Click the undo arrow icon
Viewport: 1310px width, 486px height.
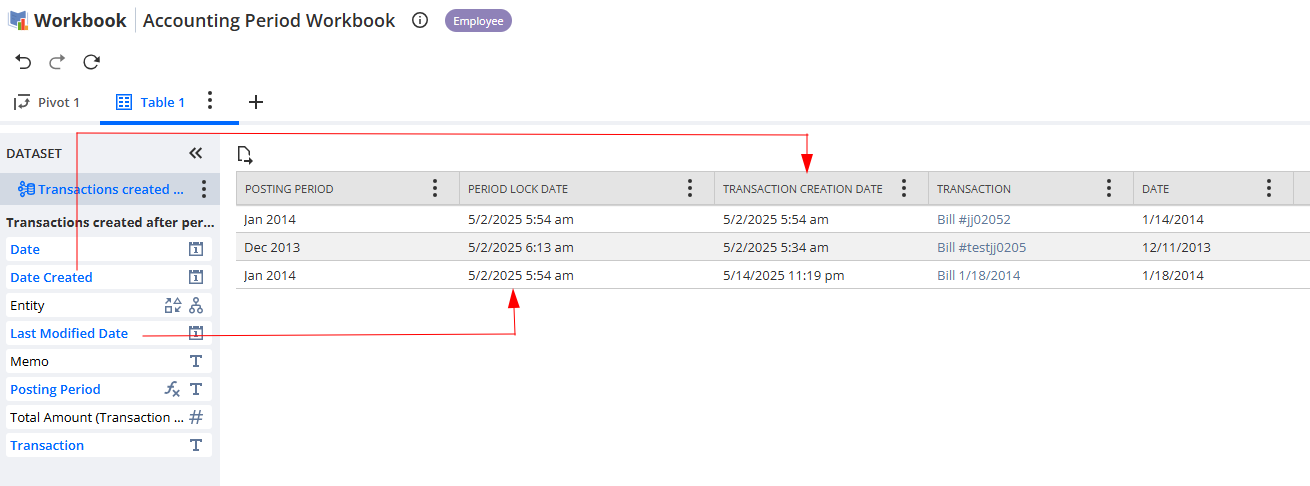point(23,62)
